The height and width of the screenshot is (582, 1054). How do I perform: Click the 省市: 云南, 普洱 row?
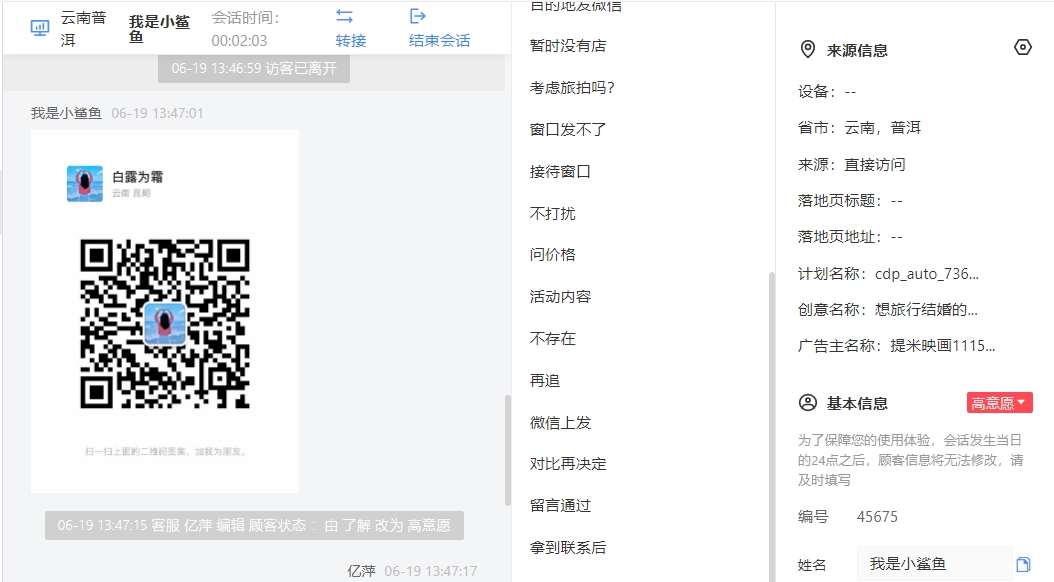858,128
